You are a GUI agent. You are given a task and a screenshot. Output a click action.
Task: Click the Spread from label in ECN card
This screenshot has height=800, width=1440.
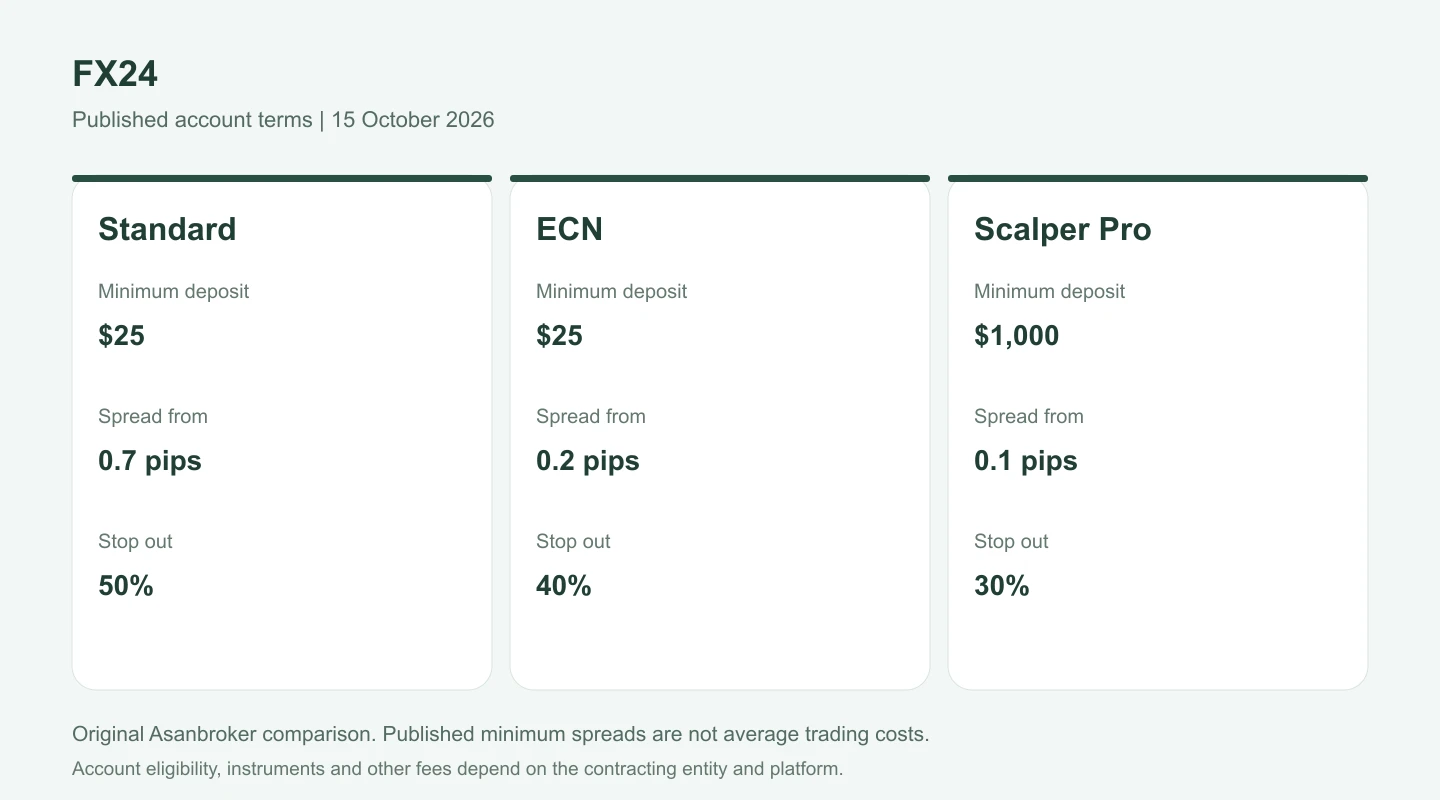(591, 416)
